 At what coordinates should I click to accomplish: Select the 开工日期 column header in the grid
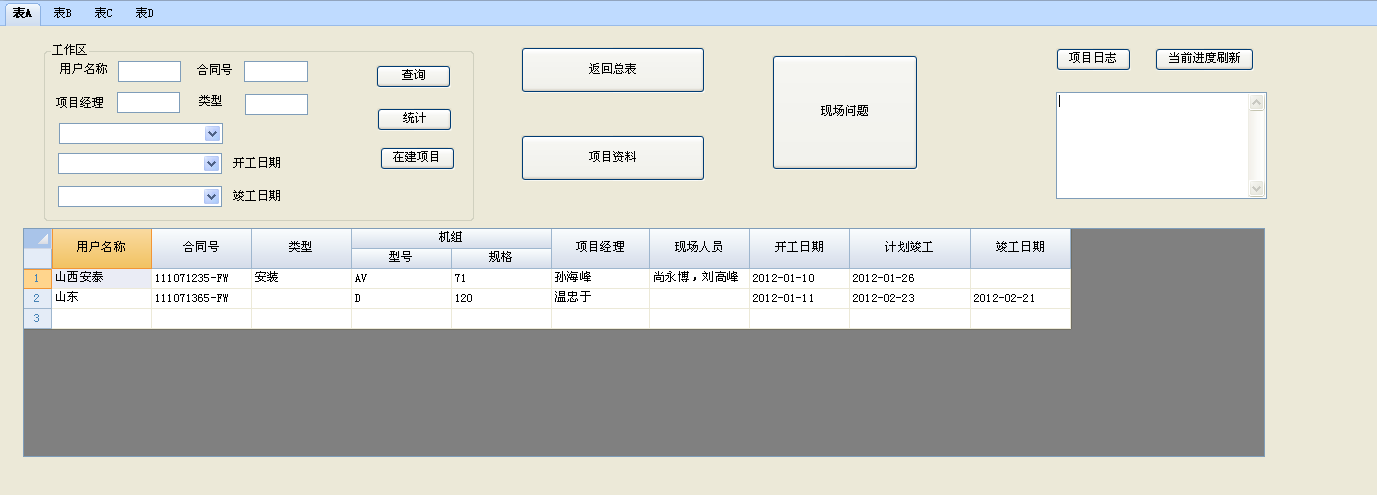point(799,248)
